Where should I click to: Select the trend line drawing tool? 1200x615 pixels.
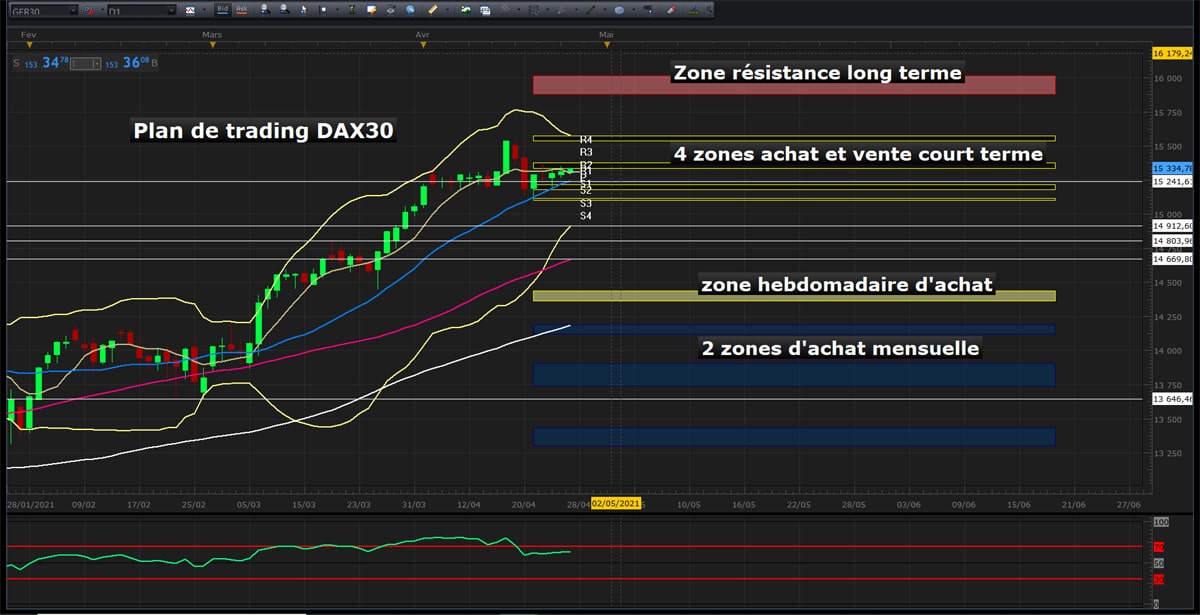point(591,10)
